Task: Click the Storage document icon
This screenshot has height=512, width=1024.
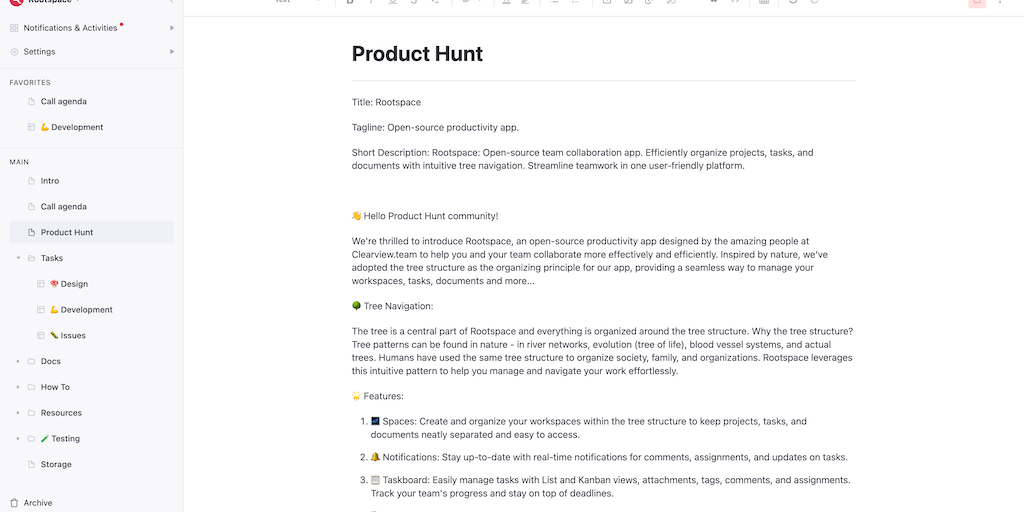Action: 32,465
